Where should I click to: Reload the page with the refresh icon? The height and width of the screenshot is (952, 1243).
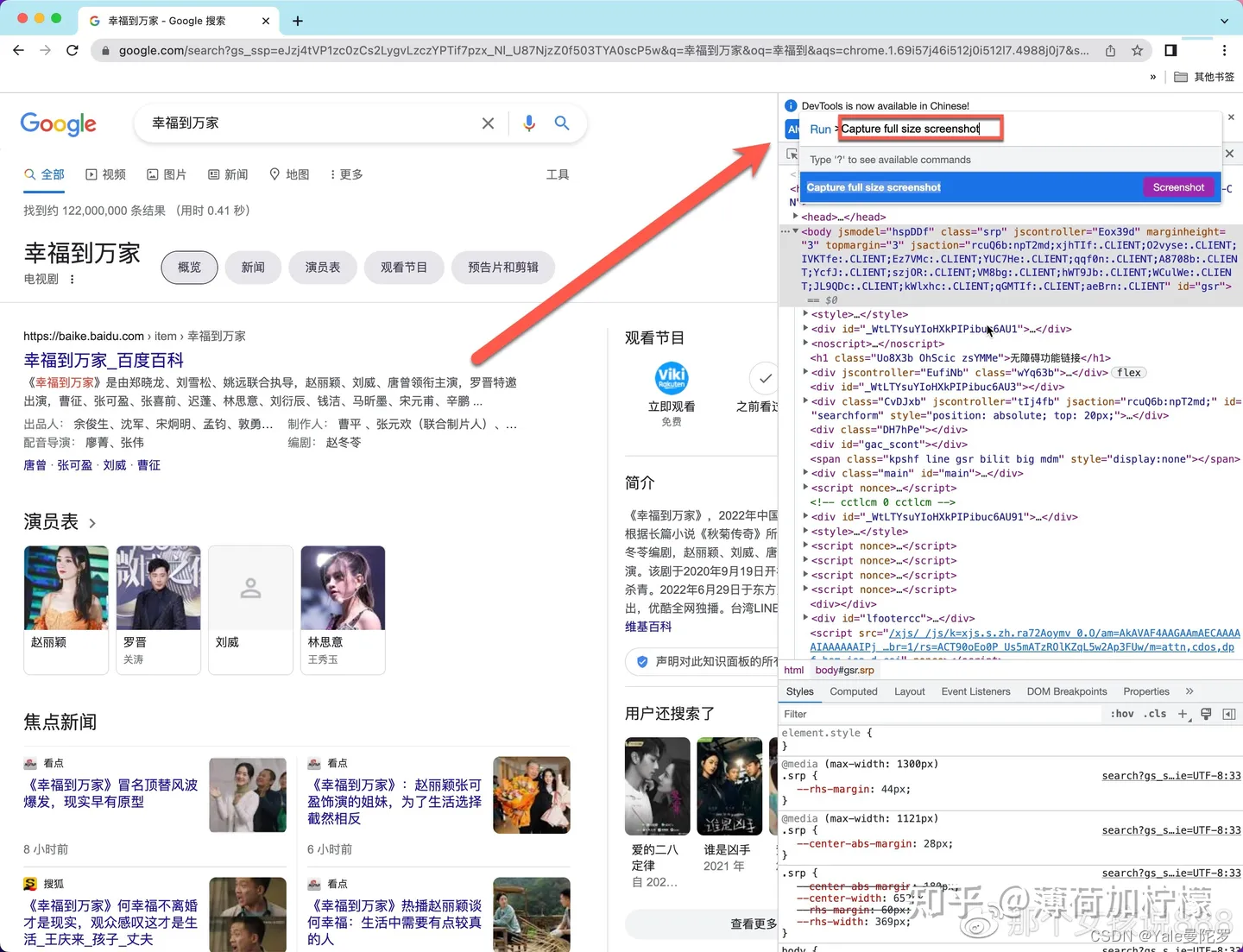pos(73,50)
